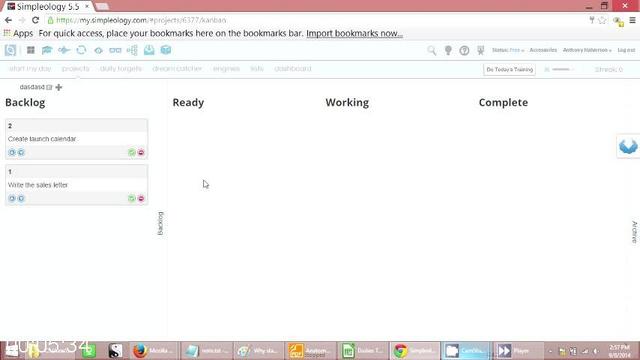Open Chrome Apps shortcut in bookmarks bar
Viewport: 640px width, 360px height.
(x=18, y=33)
